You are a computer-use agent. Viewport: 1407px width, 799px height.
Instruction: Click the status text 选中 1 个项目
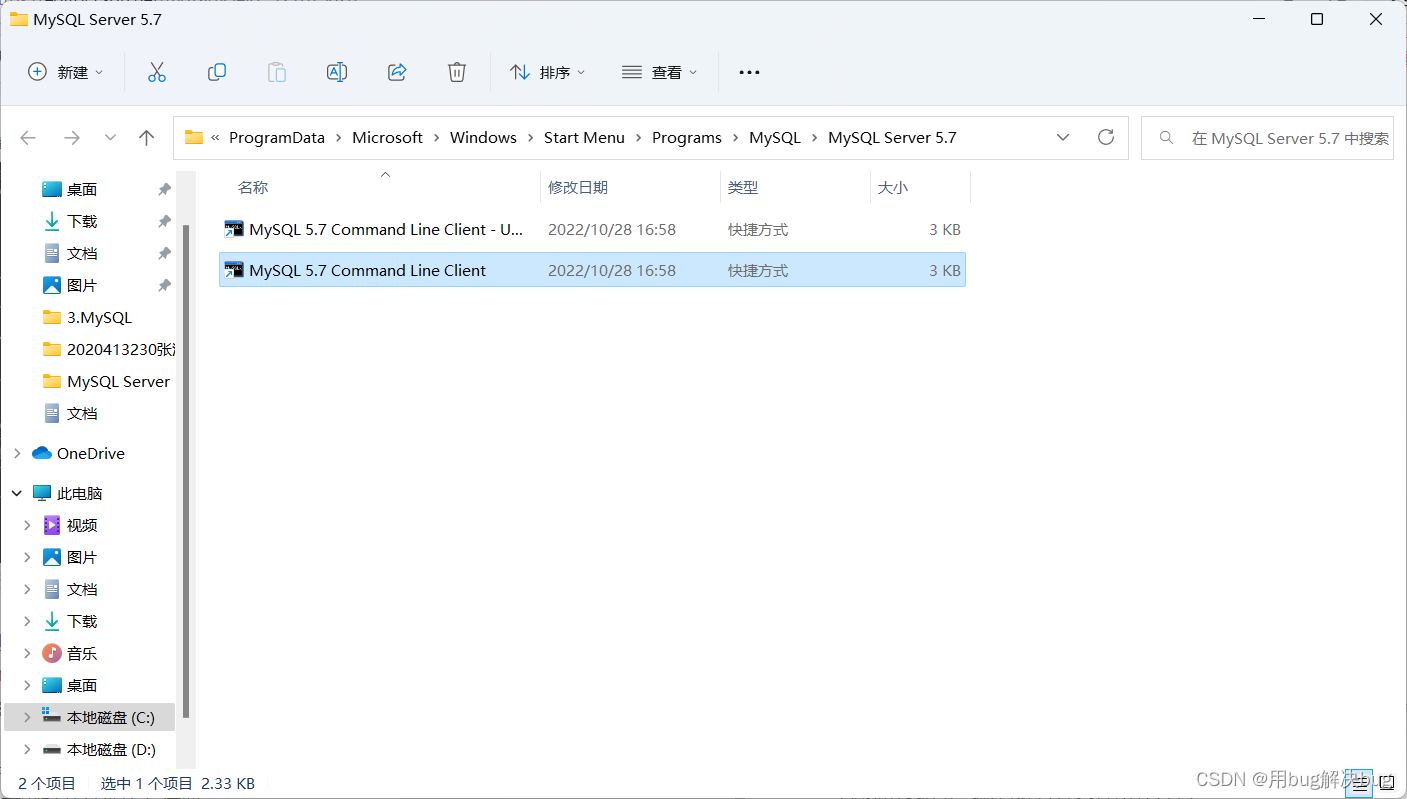click(146, 783)
